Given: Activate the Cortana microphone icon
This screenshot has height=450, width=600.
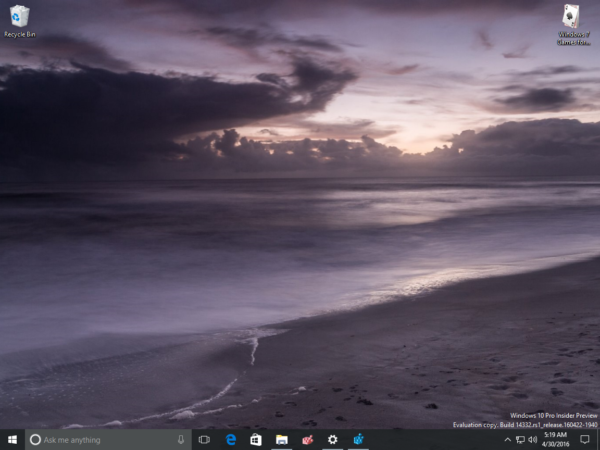Looking at the screenshot, I should 181,440.
